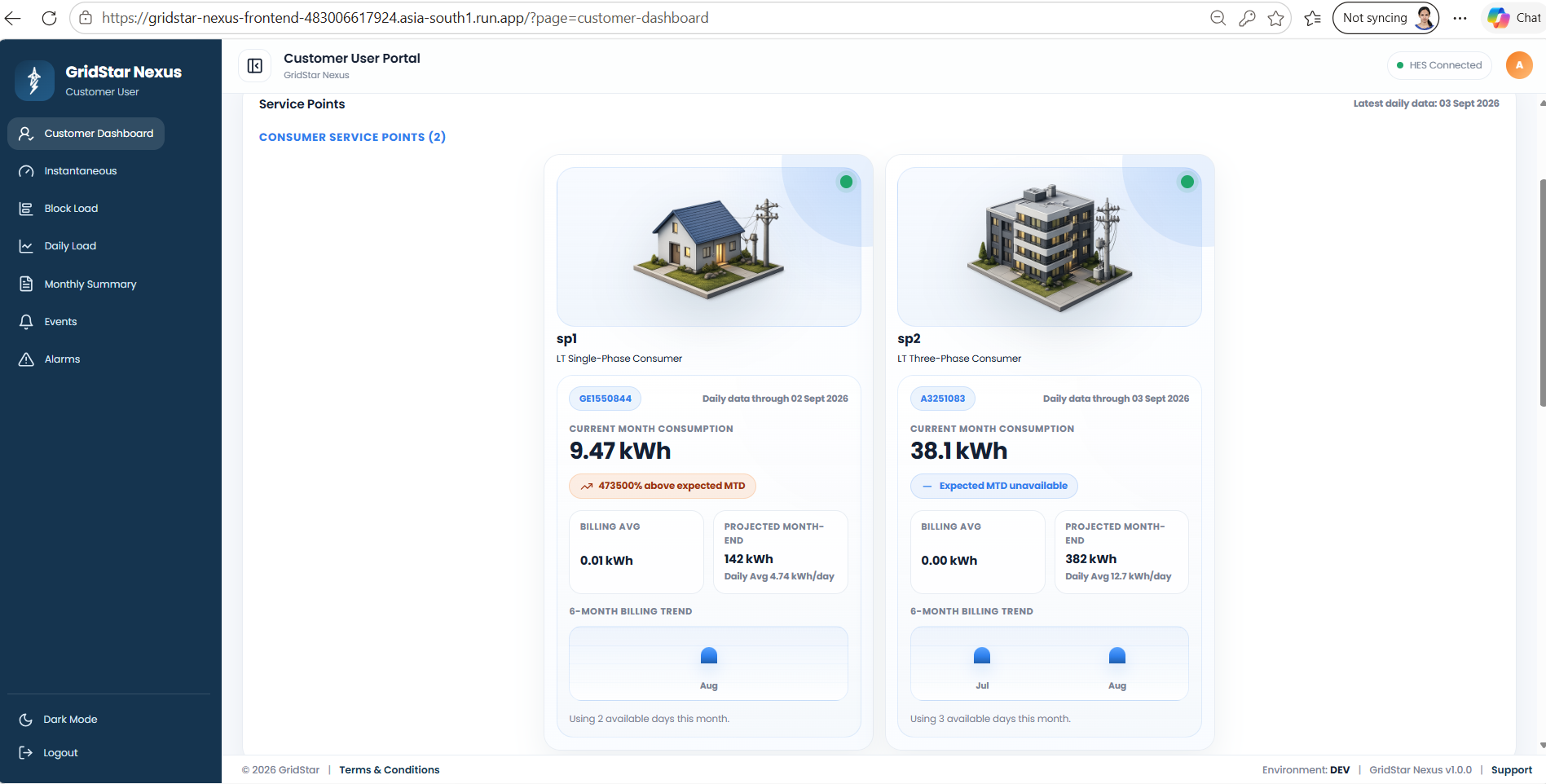Log out via Logout button
This screenshot has height=784, width=1546.
click(60, 753)
